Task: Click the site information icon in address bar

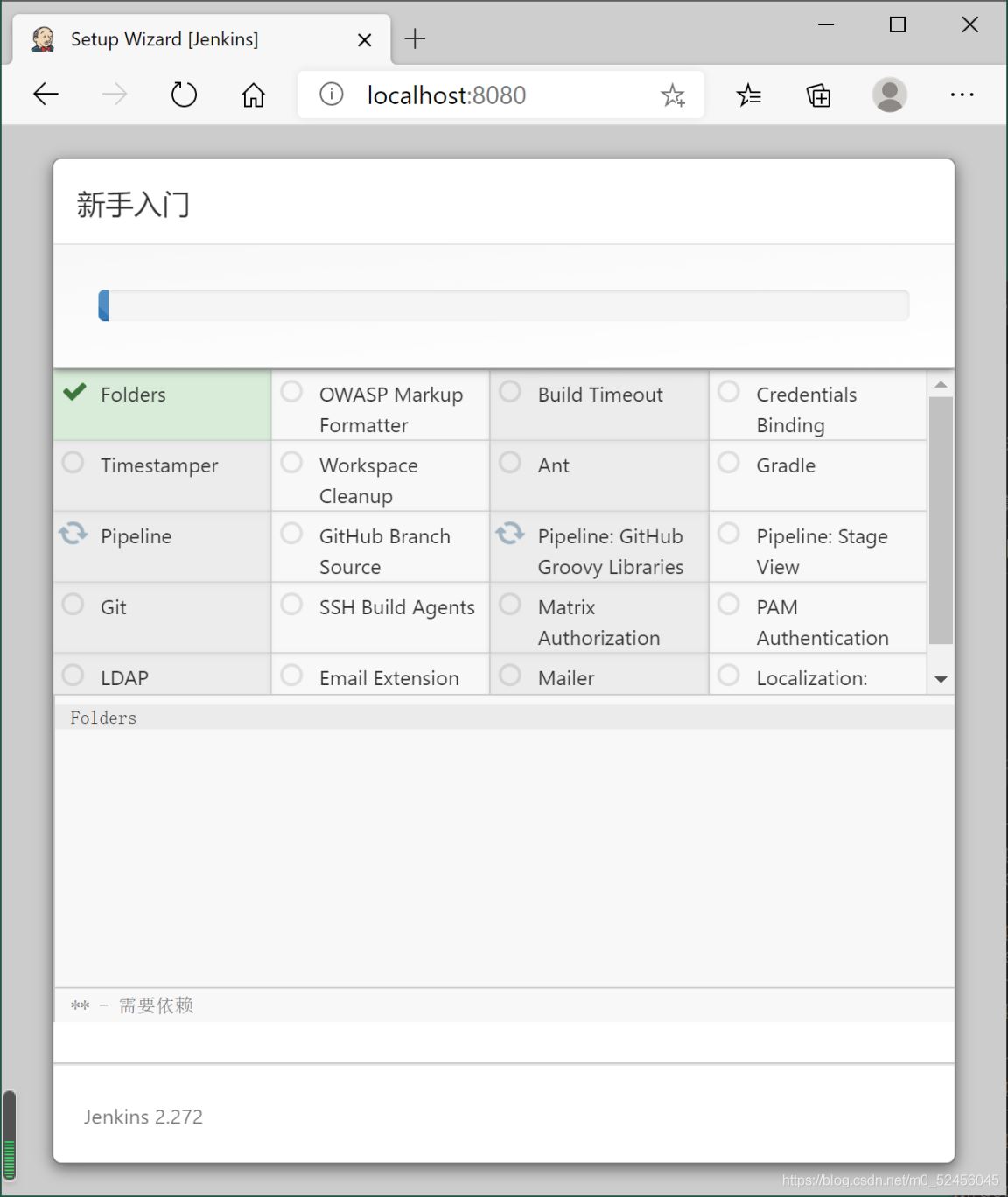Action: pos(331,94)
